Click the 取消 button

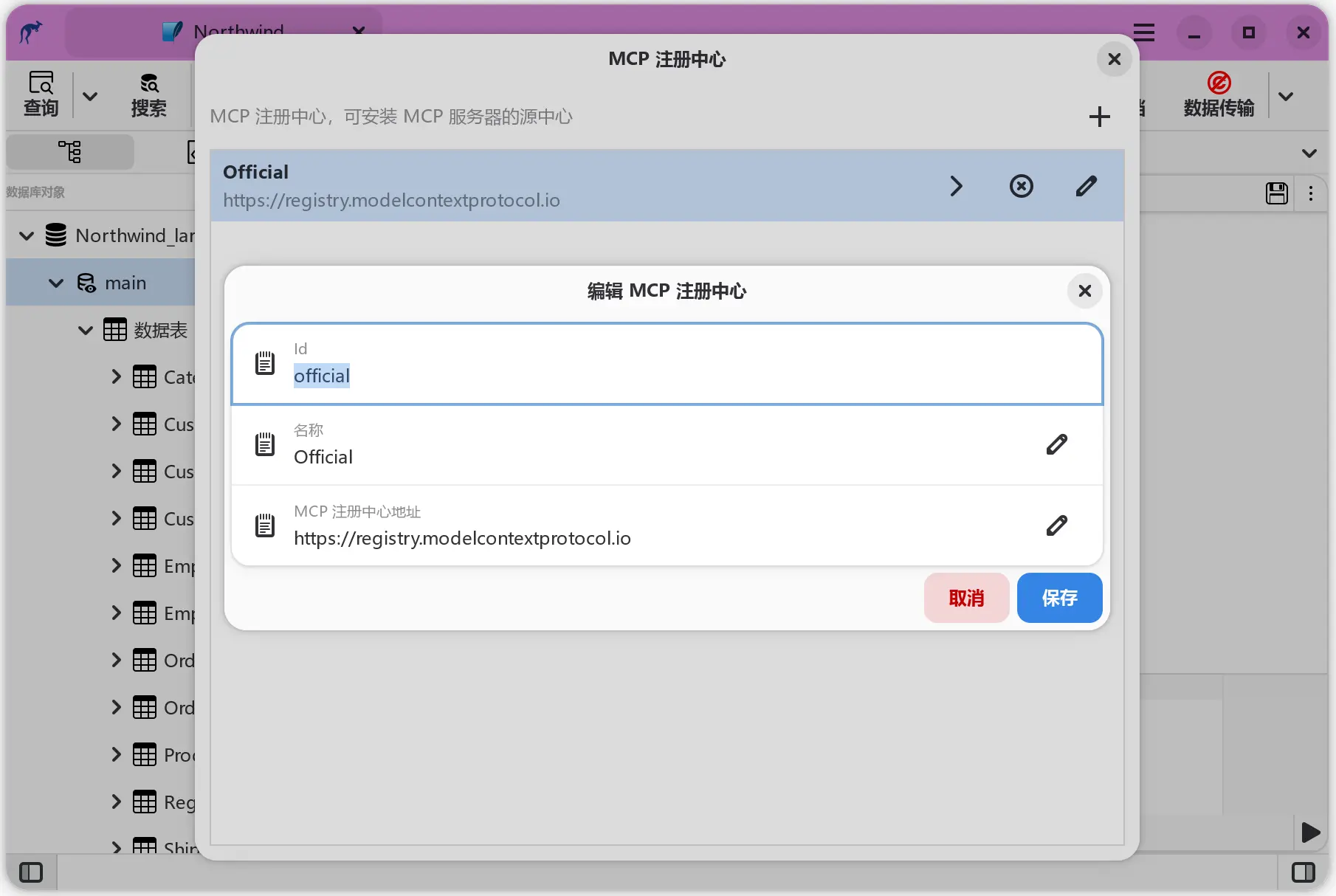[966, 598]
